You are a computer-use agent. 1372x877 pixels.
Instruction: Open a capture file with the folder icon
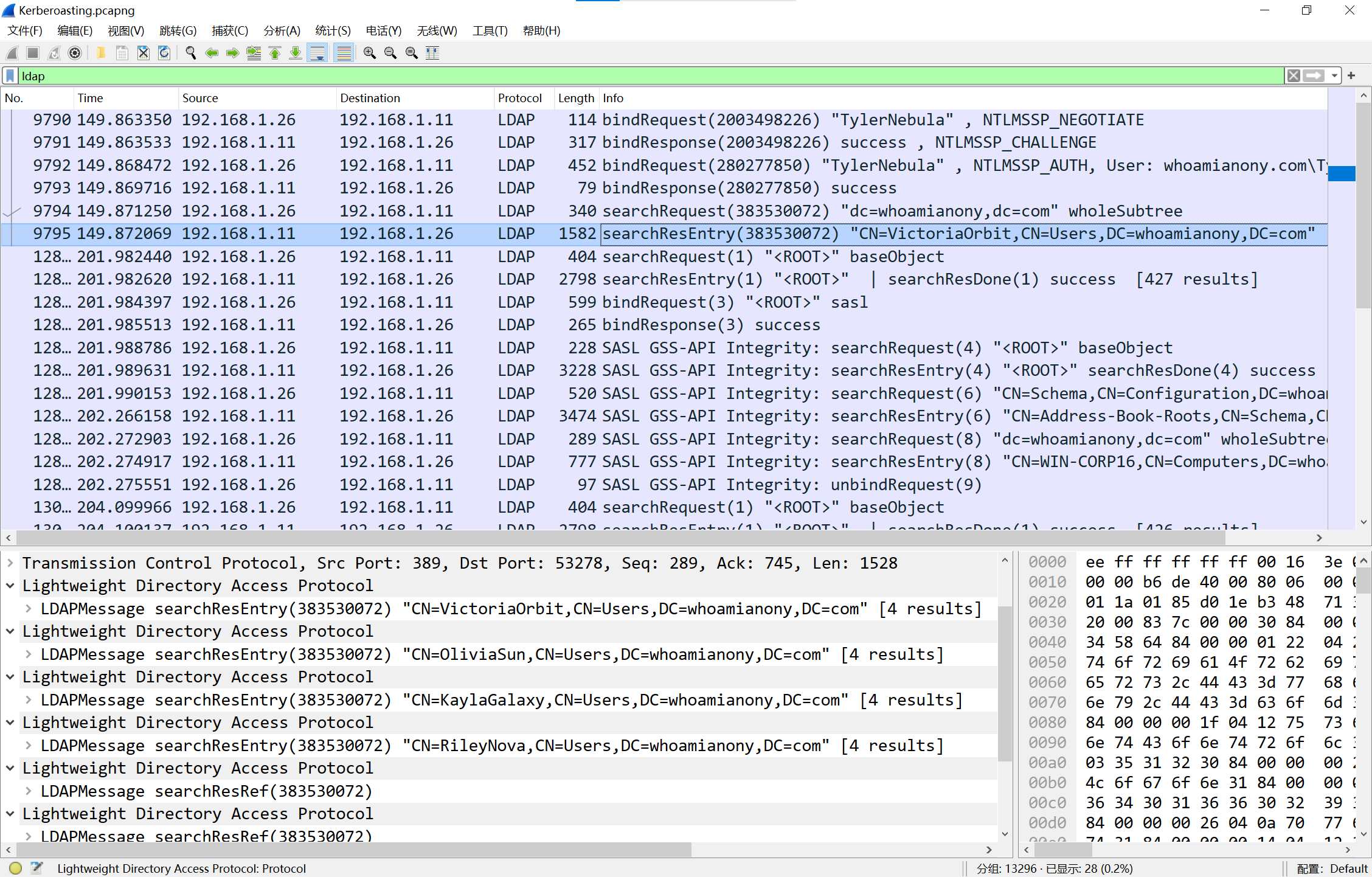tap(102, 53)
